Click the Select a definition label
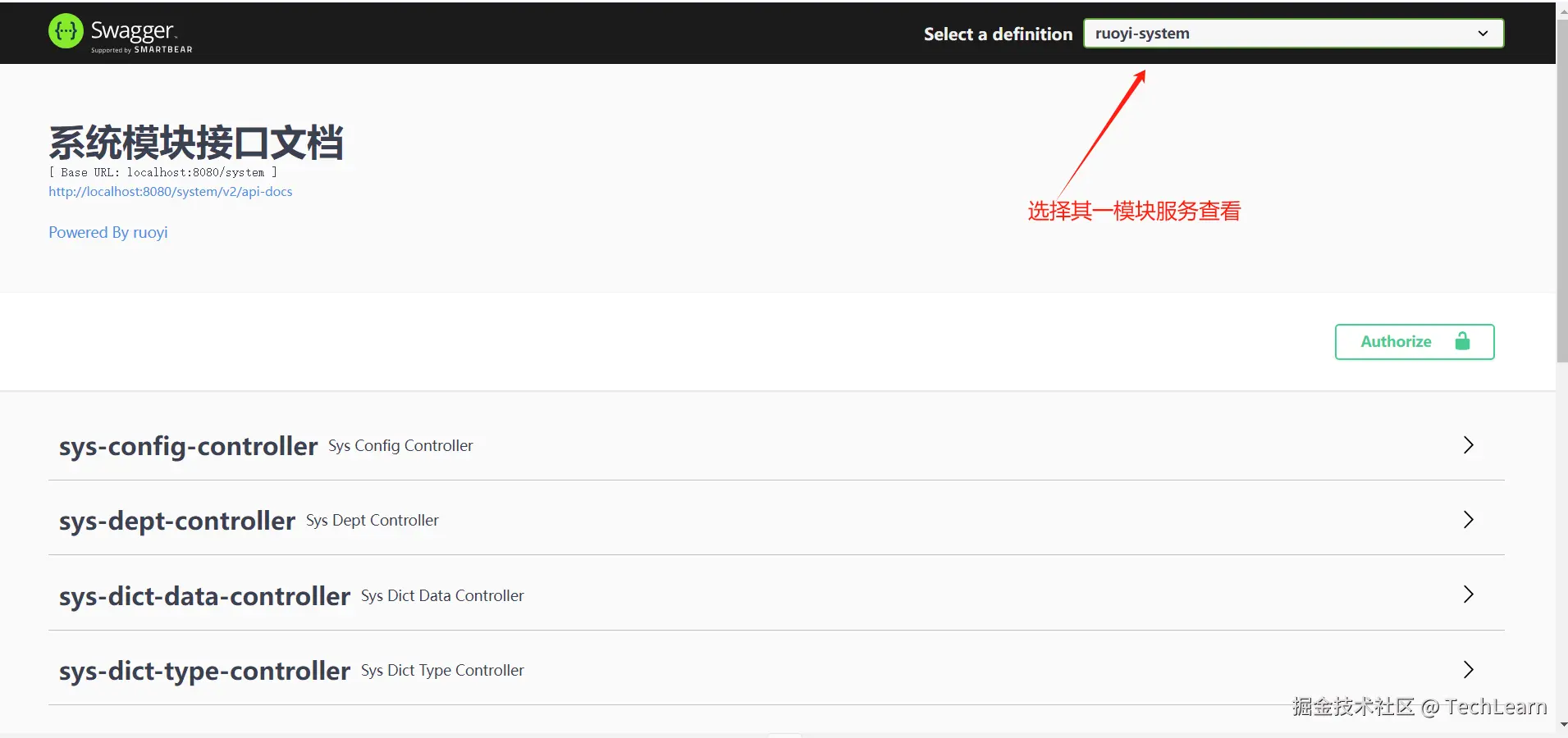 pos(998,34)
